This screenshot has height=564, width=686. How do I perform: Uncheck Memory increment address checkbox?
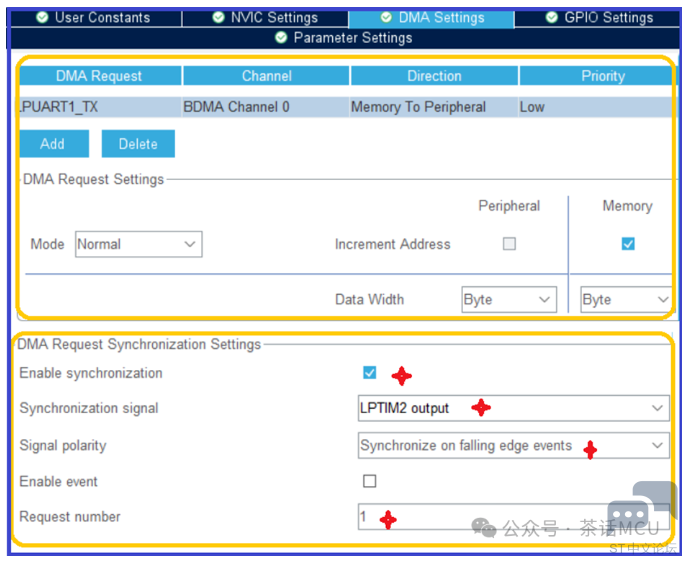(x=628, y=244)
